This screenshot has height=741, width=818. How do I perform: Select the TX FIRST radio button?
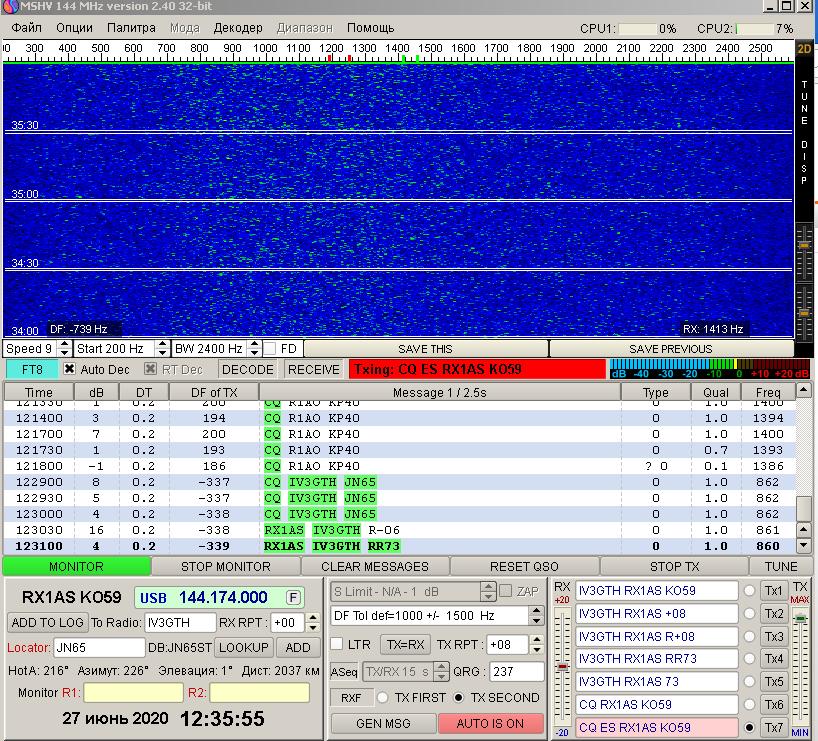[382, 697]
